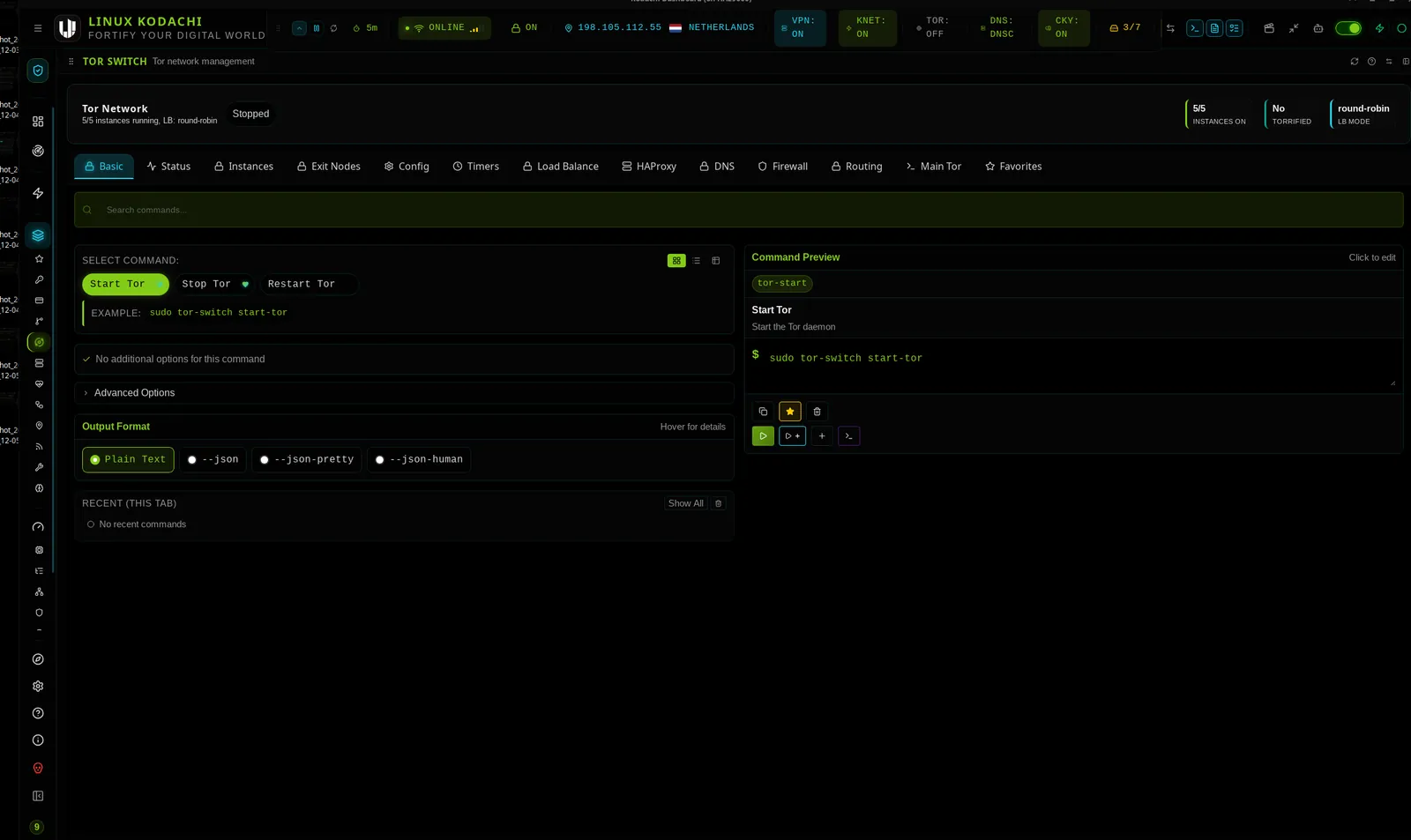This screenshot has height=840, width=1411.
Task: Click Show All recent commands
Action: tap(686, 504)
